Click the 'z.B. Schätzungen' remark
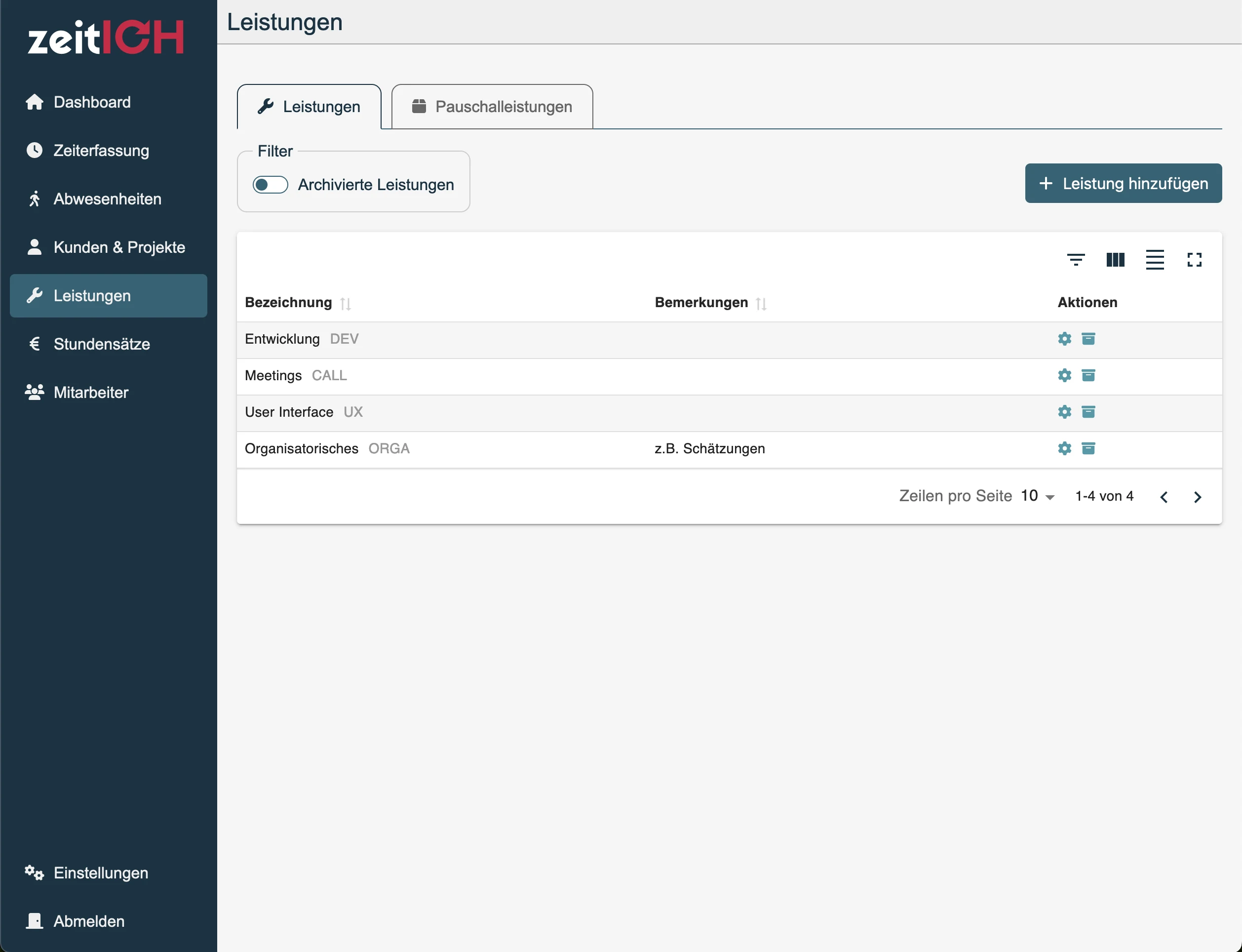This screenshot has height=952, width=1242. click(710, 448)
